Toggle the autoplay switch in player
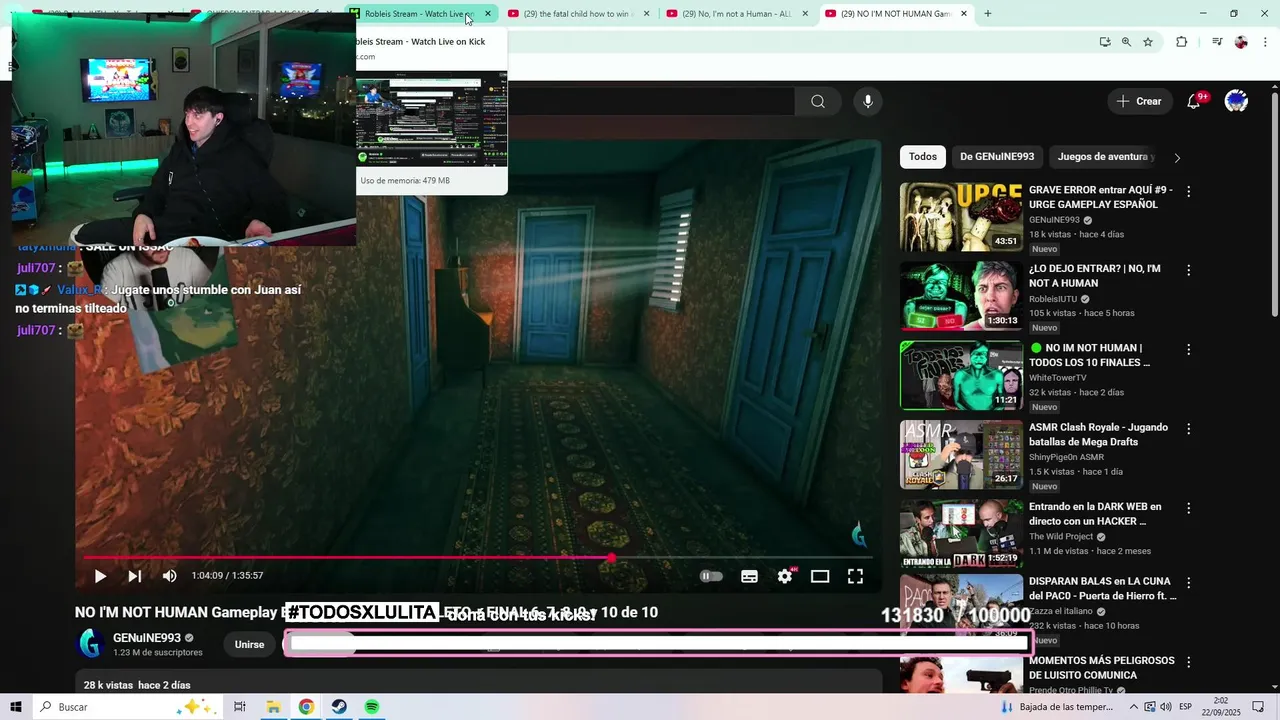This screenshot has height=720, width=1280. tap(711, 576)
